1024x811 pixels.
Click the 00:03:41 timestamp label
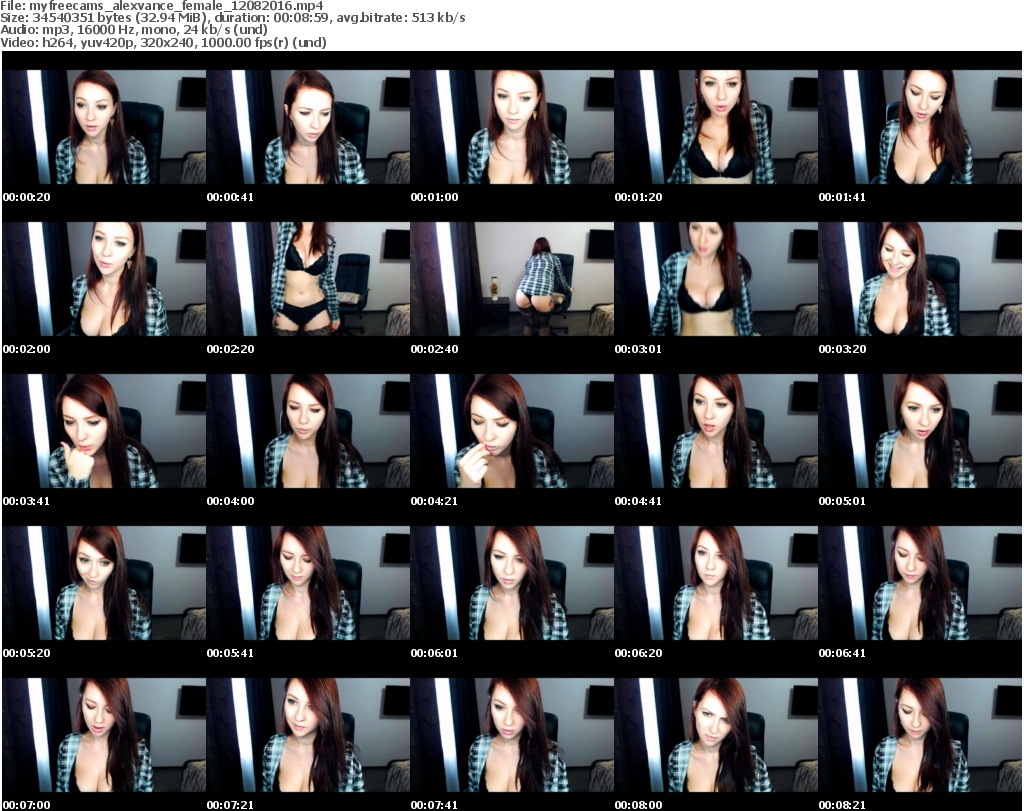click(x=27, y=501)
